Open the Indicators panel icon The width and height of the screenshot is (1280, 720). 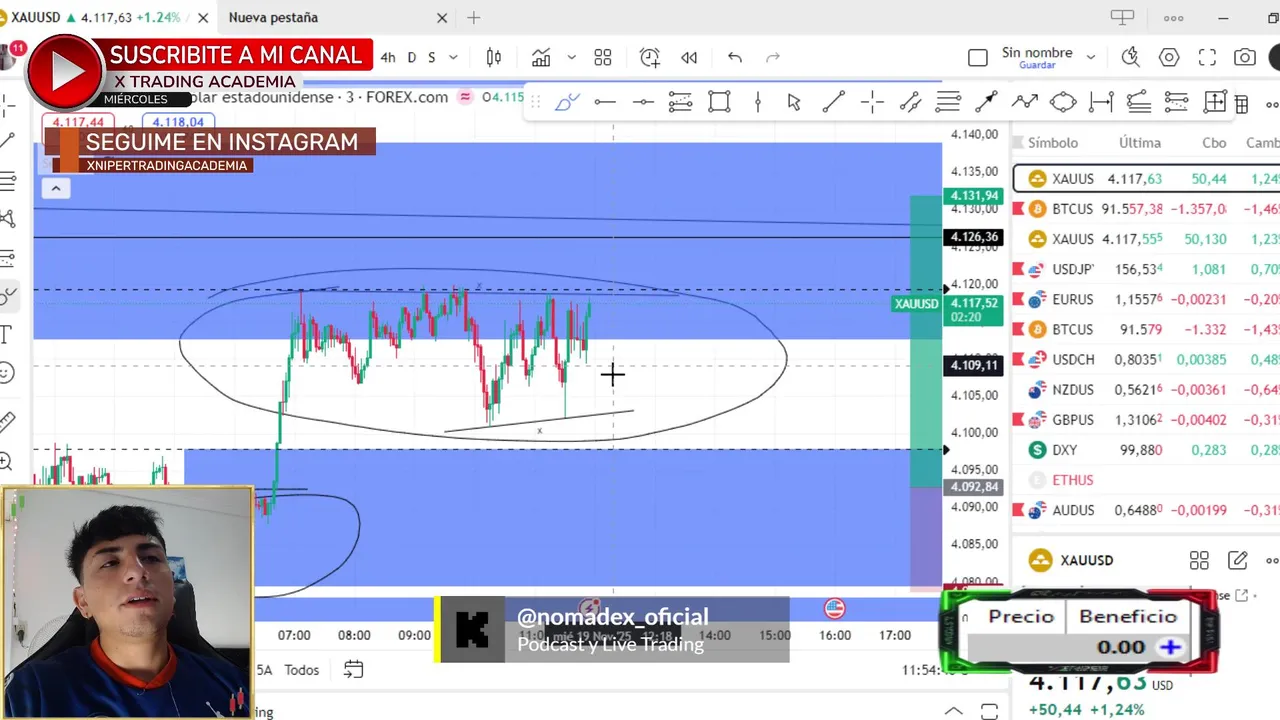541,58
